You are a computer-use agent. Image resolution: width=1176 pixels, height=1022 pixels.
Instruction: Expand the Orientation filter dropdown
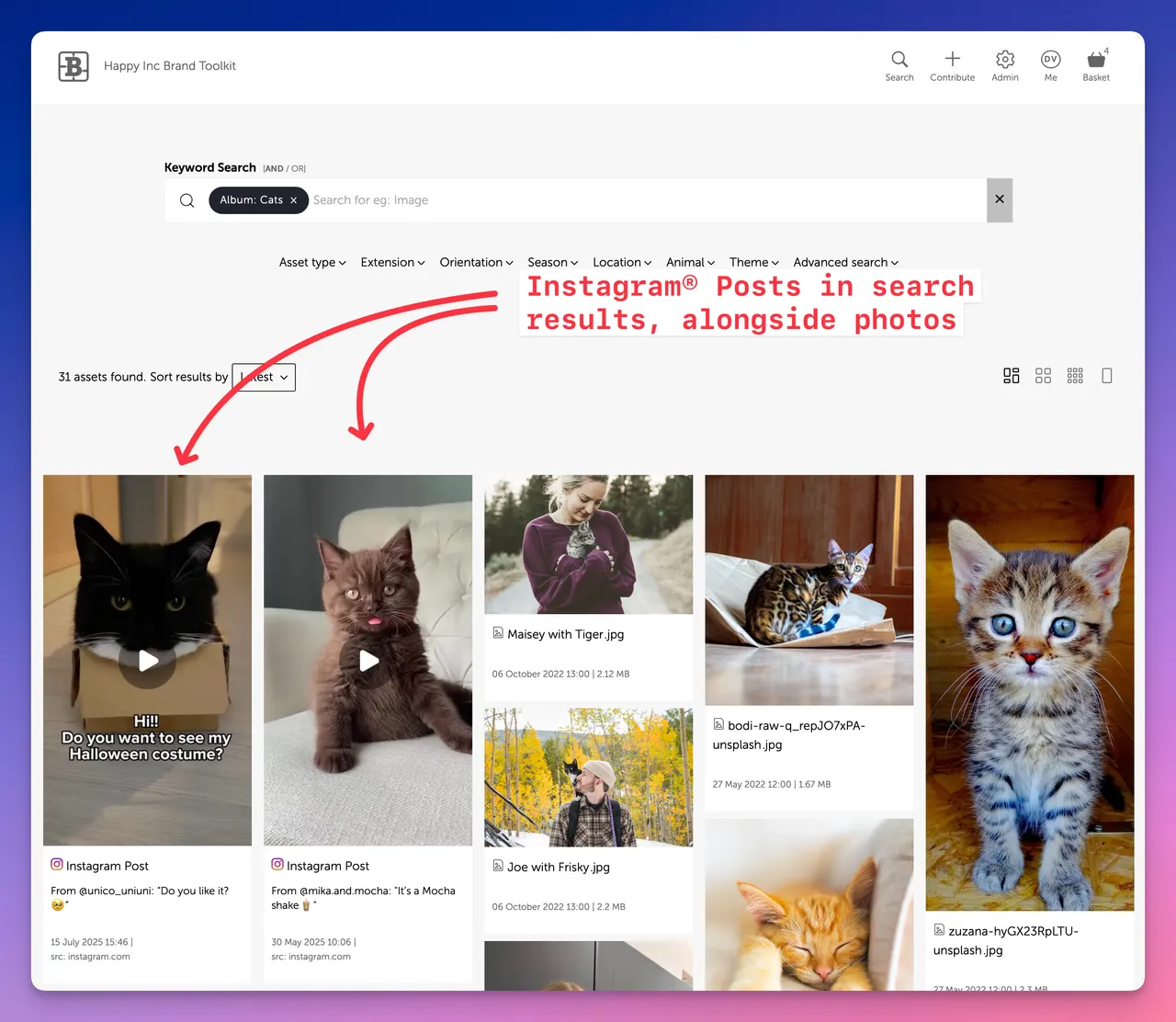tap(476, 263)
